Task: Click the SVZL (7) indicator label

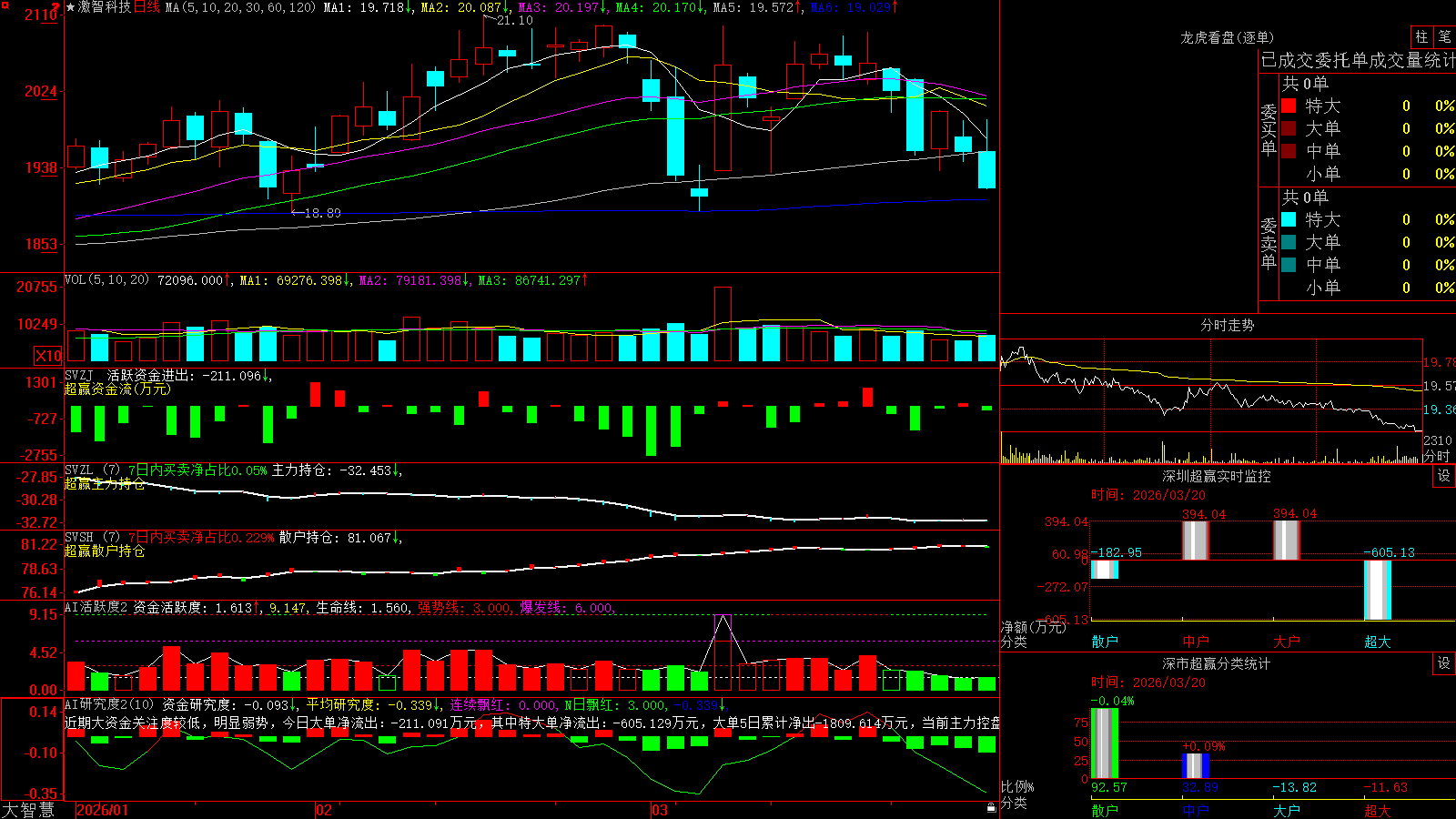Action: [92, 470]
